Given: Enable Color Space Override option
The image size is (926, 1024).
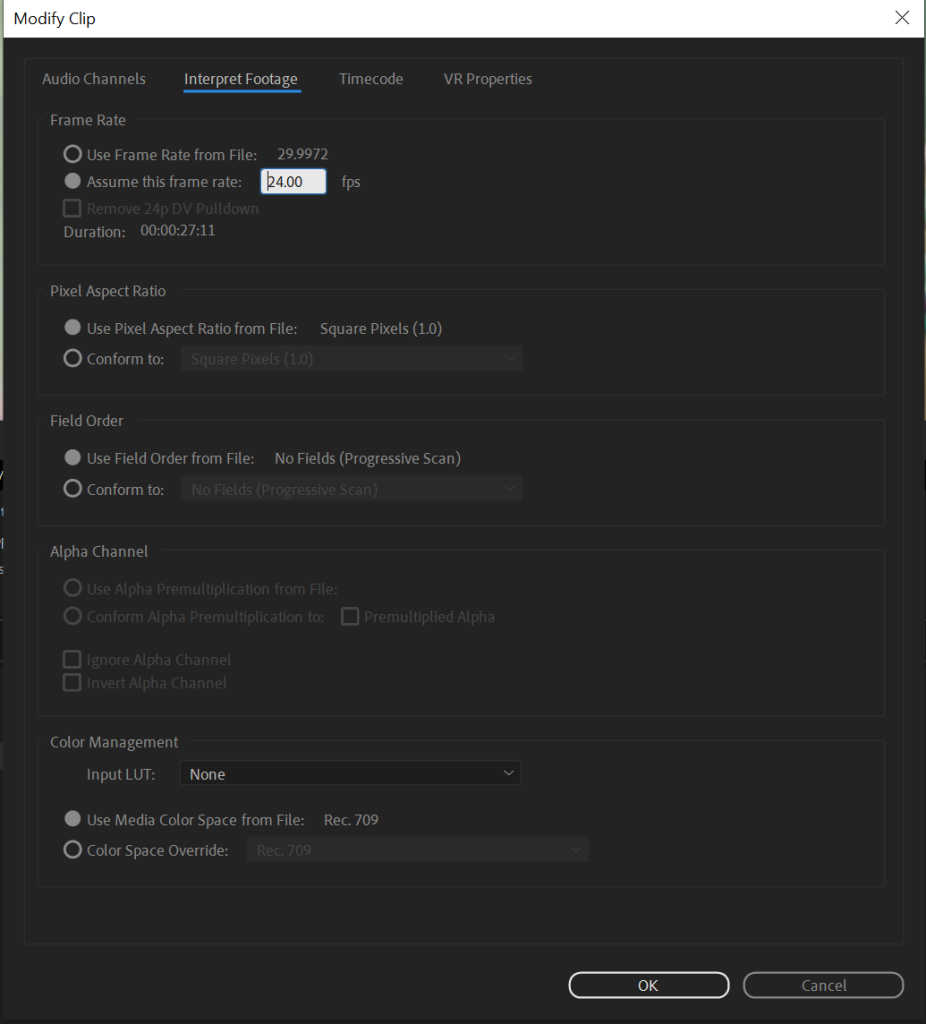Looking at the screenshot, I should pos(73,850).
